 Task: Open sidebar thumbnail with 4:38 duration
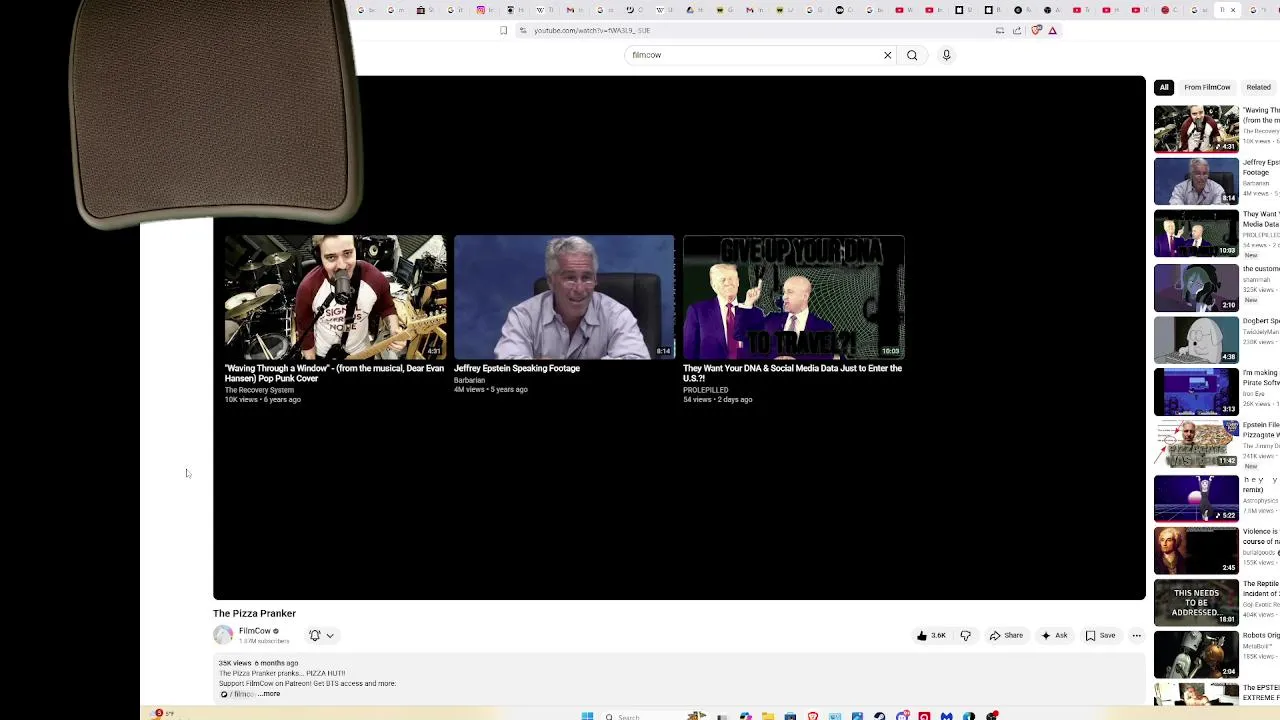tap(1196, 339)
